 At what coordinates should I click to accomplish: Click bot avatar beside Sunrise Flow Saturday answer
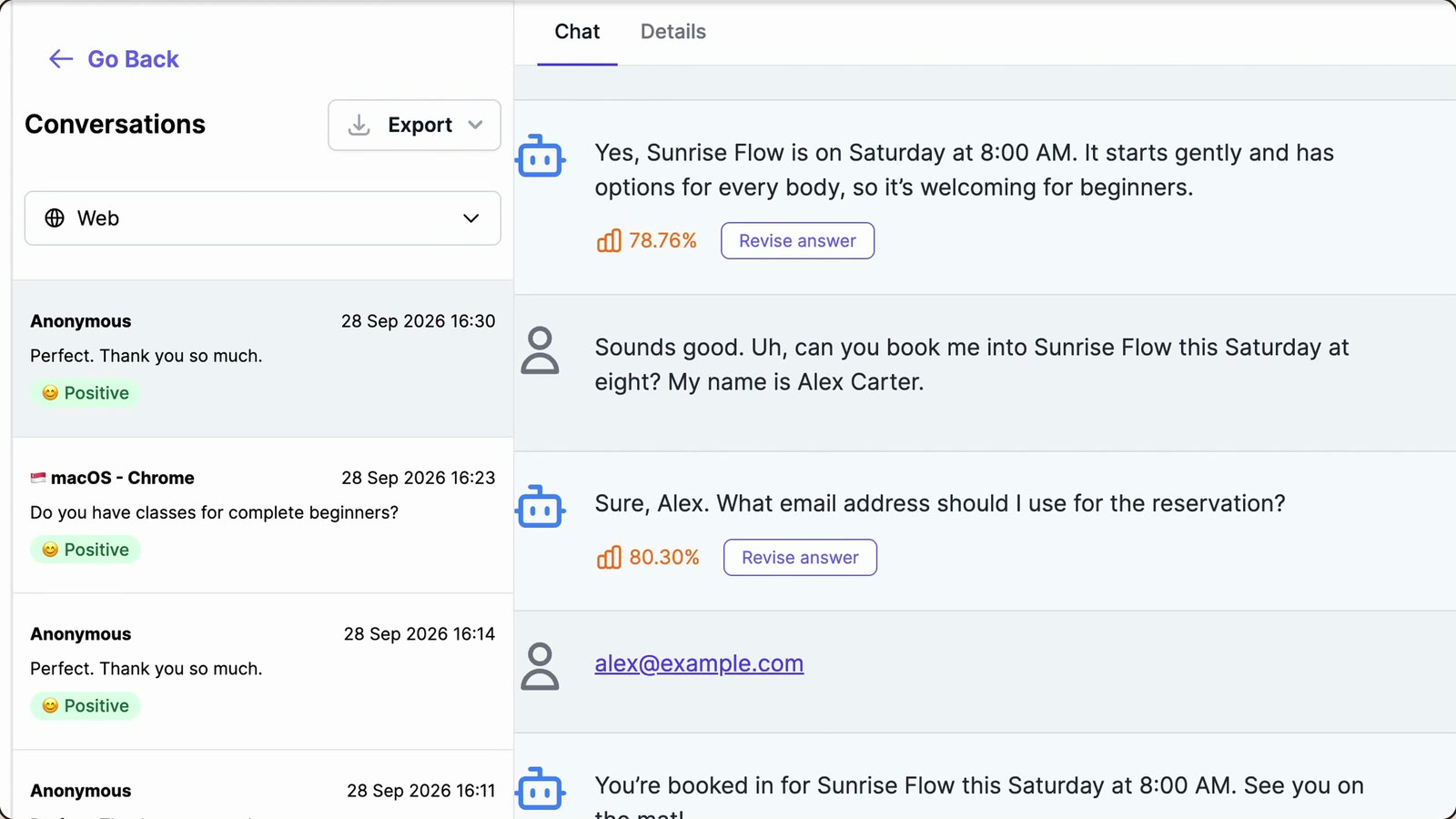[x=541, y=157]
